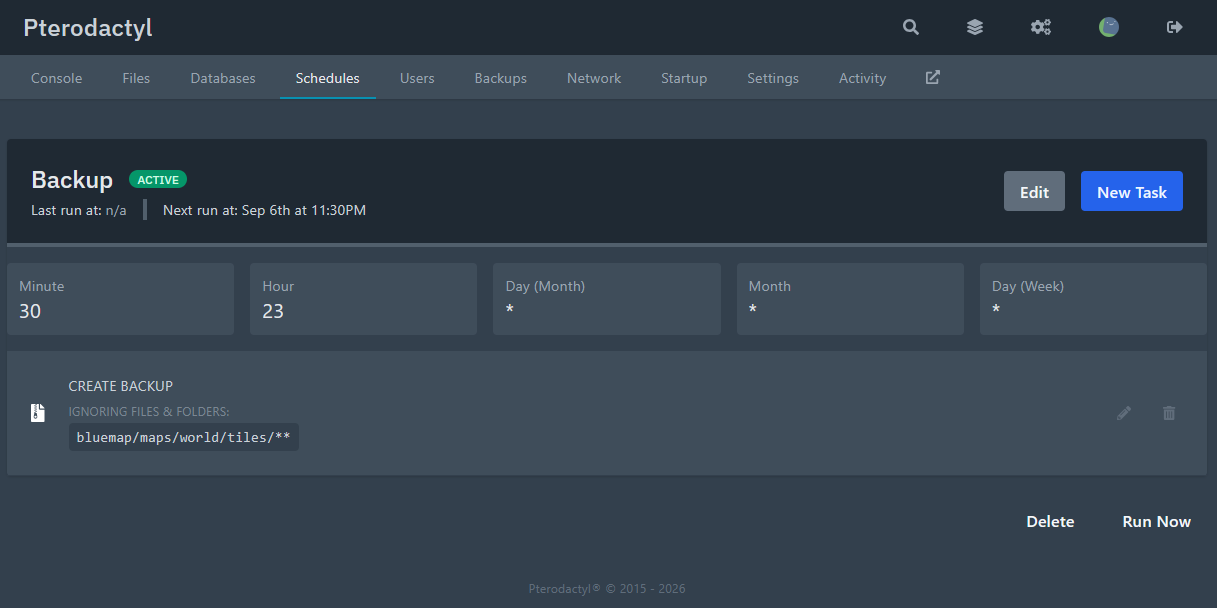Image resolution: width=1217 pixels, height=608 pixels.
Task: Go to the Users tab
Action: (x=417, y=78)
